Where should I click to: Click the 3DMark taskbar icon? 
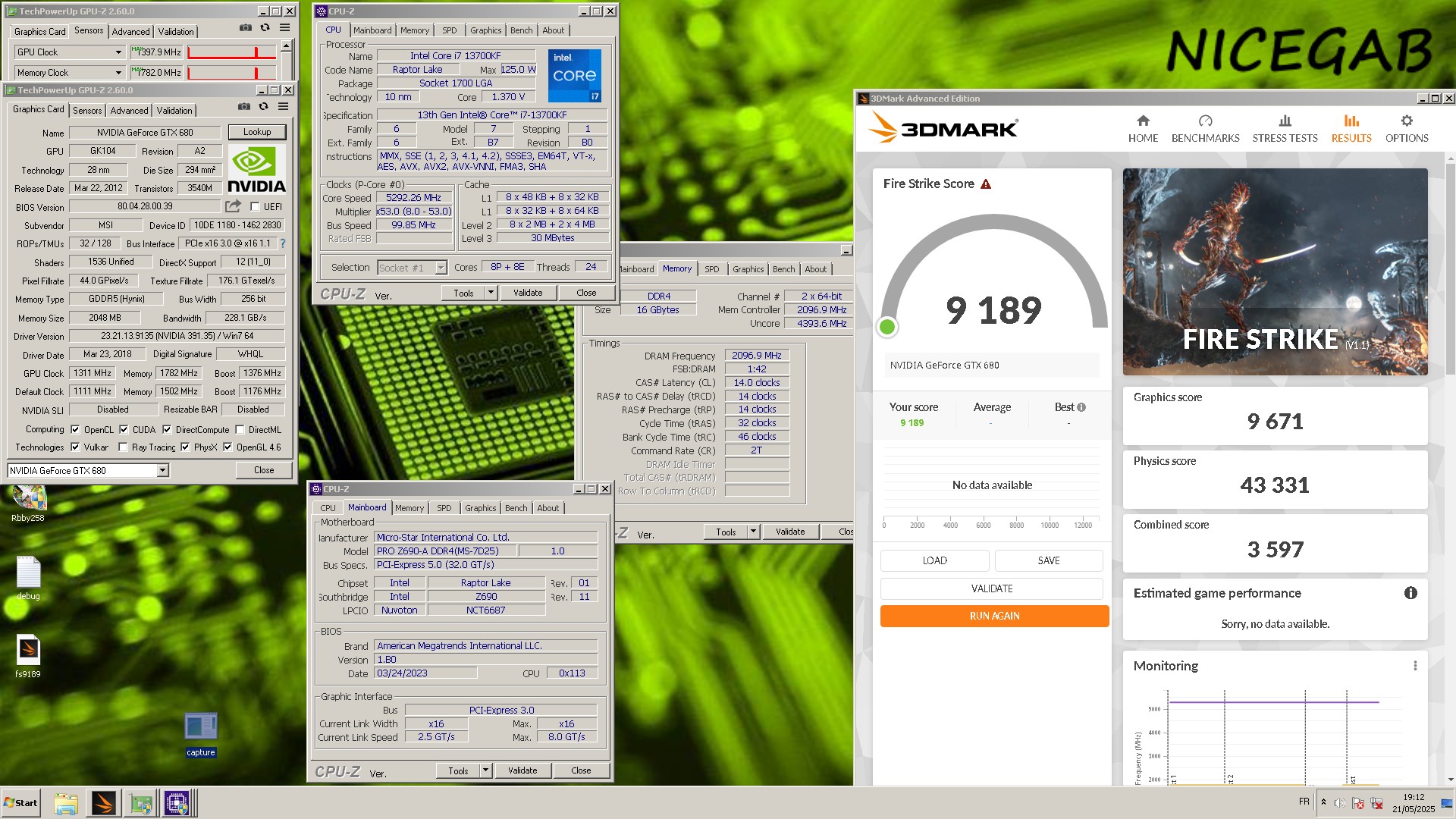103,803
